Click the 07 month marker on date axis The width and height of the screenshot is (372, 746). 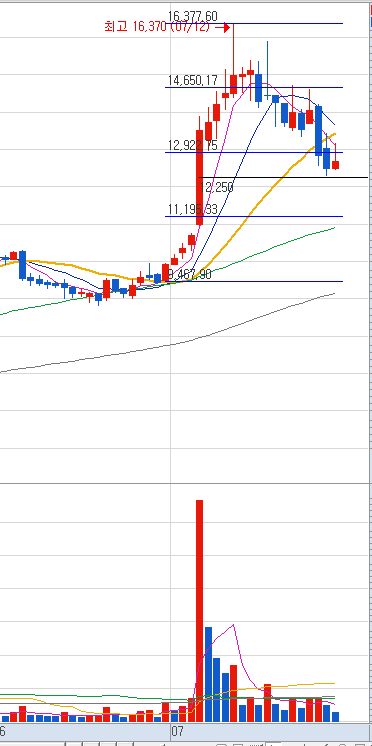click(176, 729)
